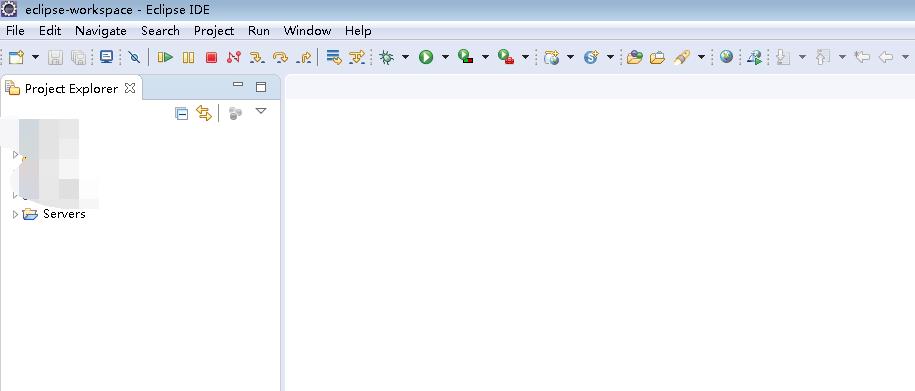This screenshot has height=391, width=915.
Task: Click the Resume debug icon
Action: coord(166,57)
